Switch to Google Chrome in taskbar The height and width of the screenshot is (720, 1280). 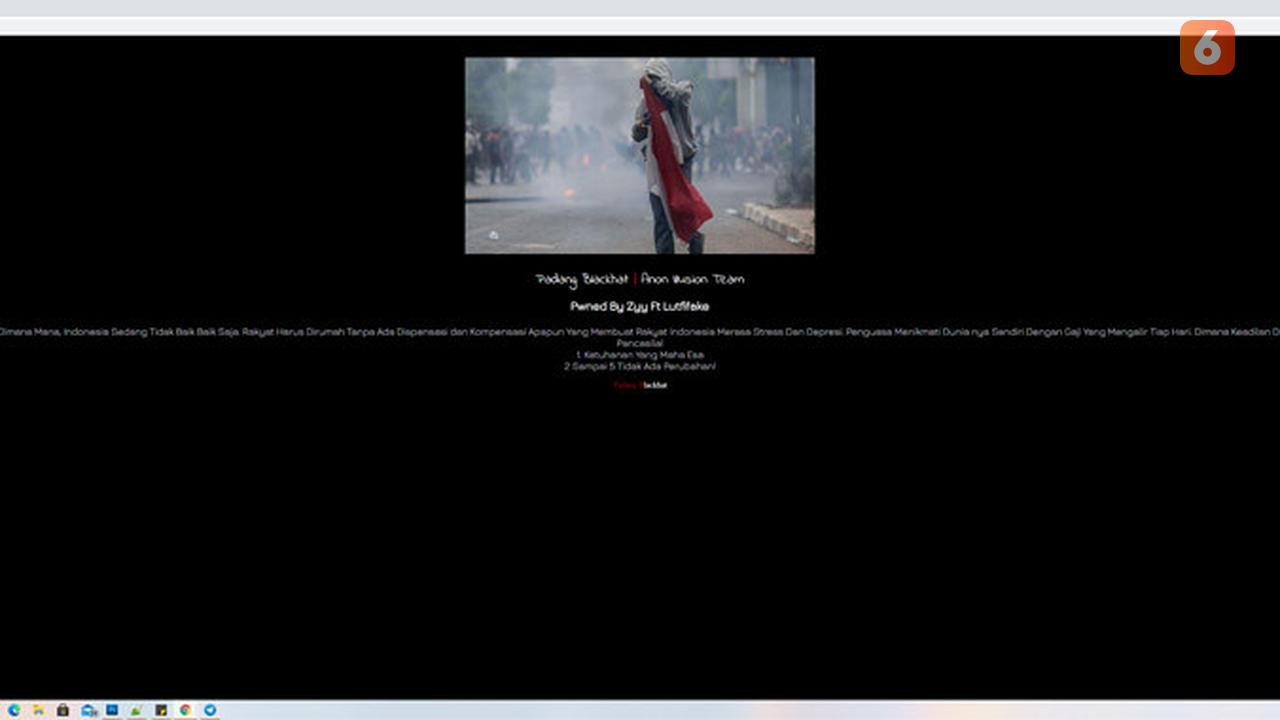(x=185, y=710)
